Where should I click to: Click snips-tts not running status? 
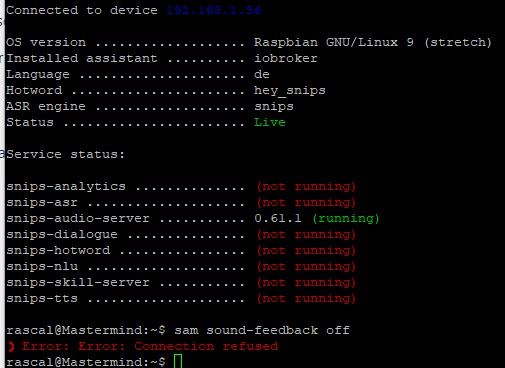[x=306, y=299]
